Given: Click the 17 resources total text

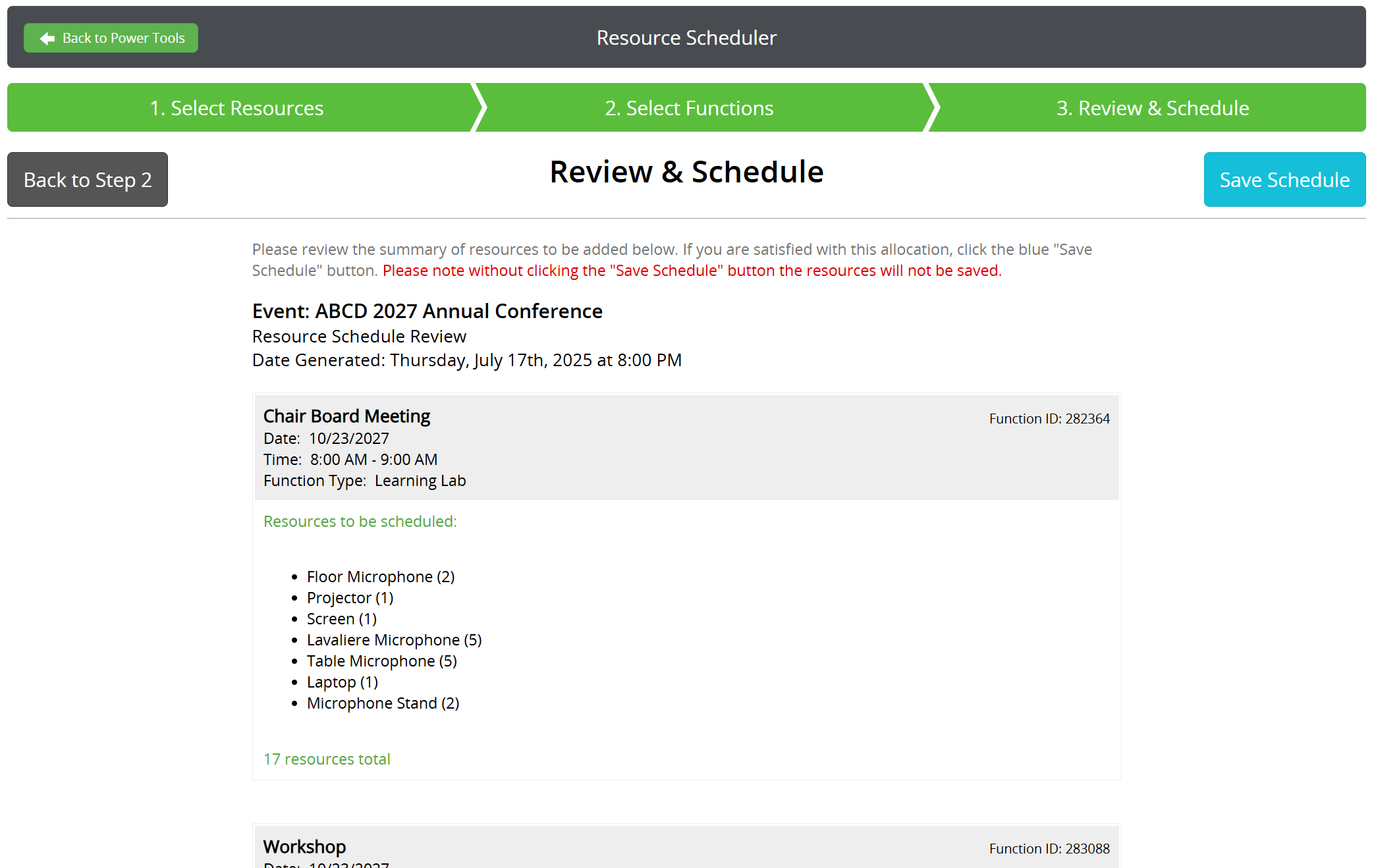Looking at the screenshot, I should [327, 759].
